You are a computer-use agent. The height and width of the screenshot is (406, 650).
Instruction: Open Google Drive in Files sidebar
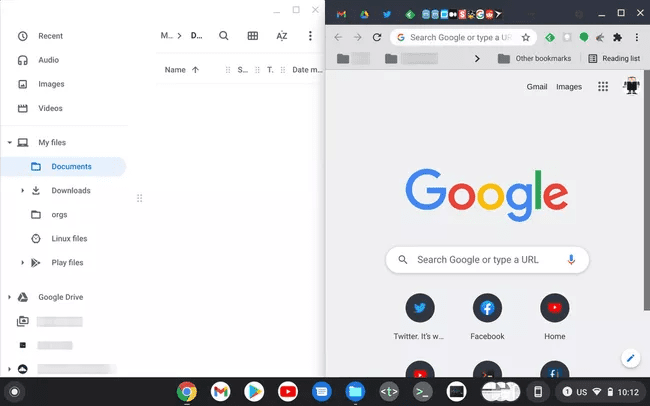61,297
